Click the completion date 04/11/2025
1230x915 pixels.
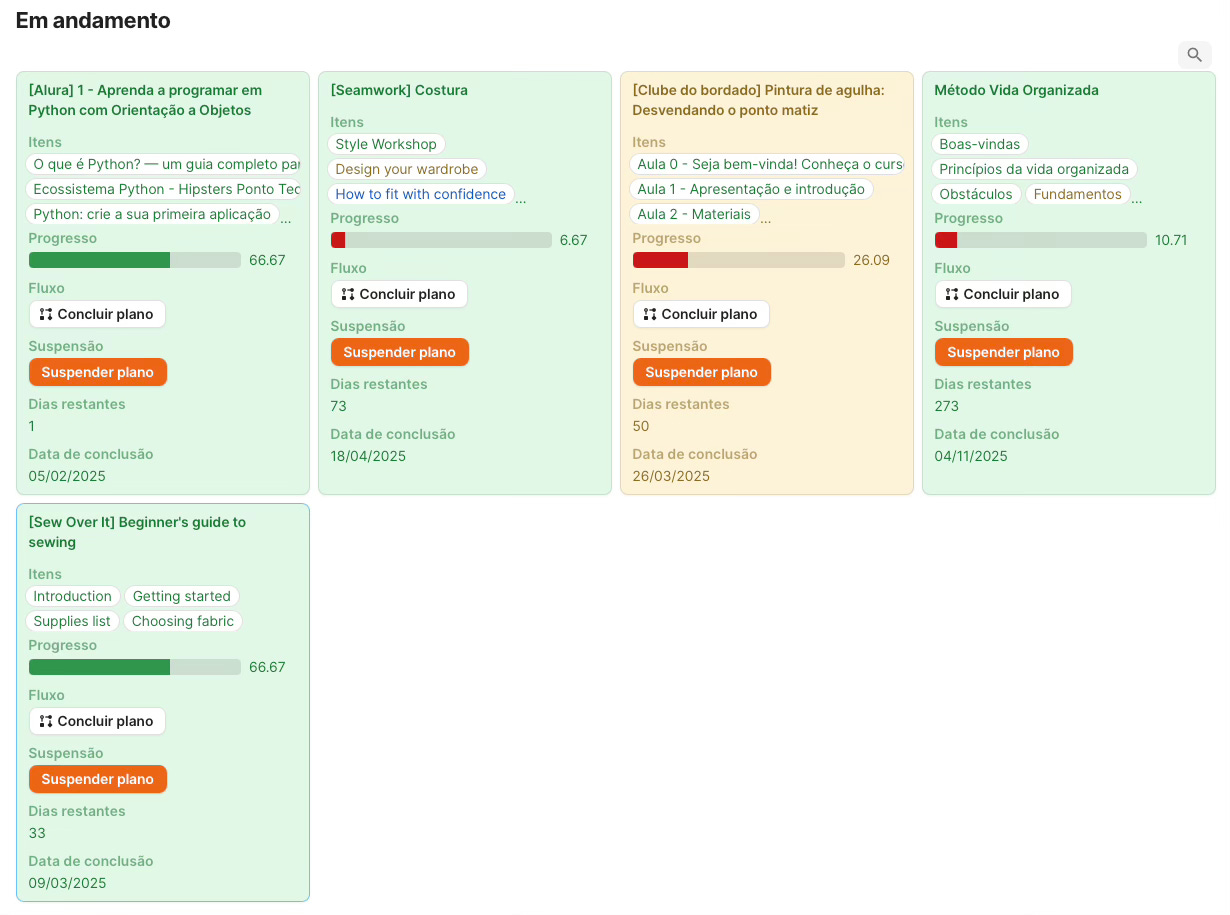click(x=971, y=456)
